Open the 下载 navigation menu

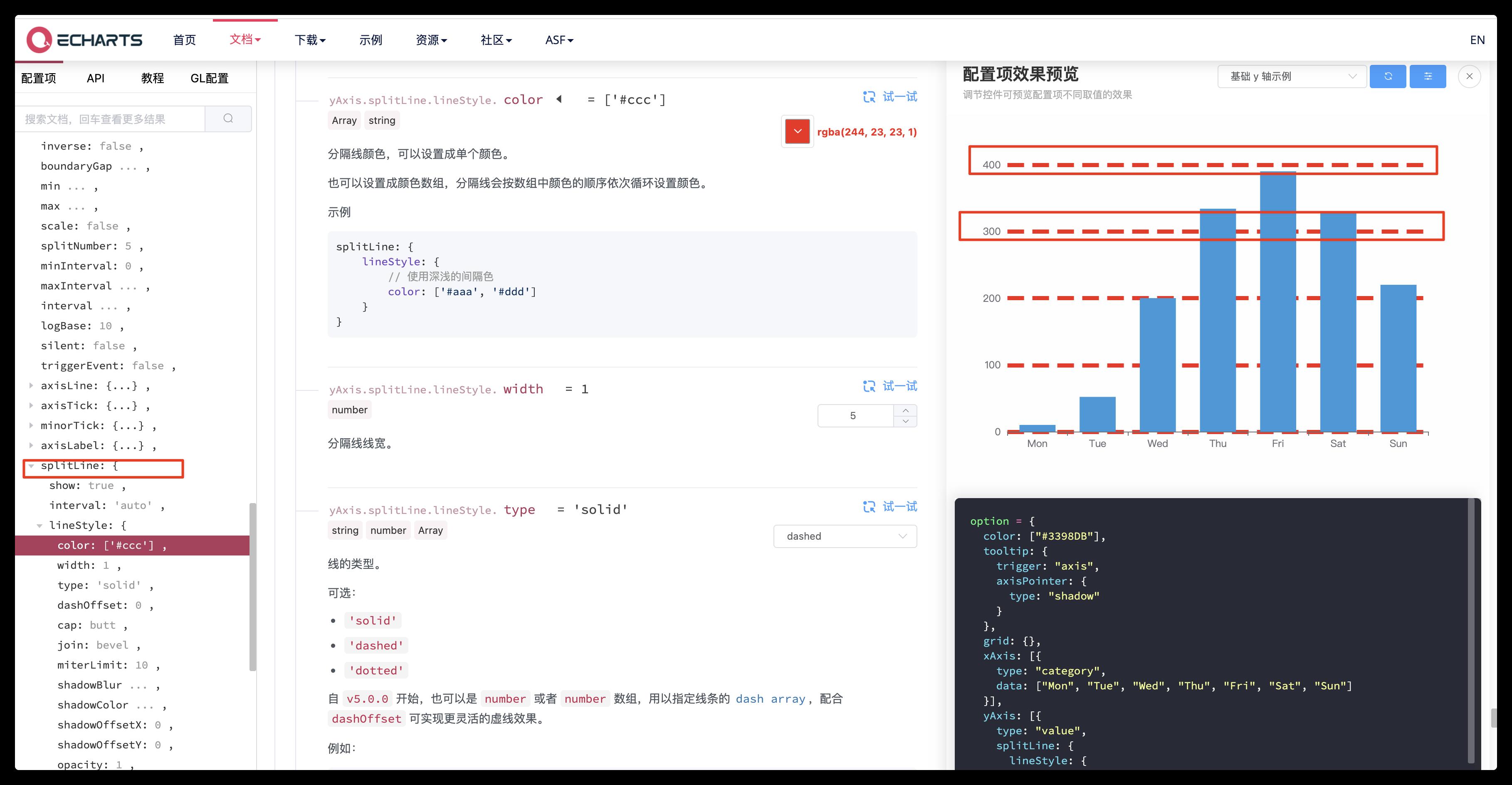310,40
